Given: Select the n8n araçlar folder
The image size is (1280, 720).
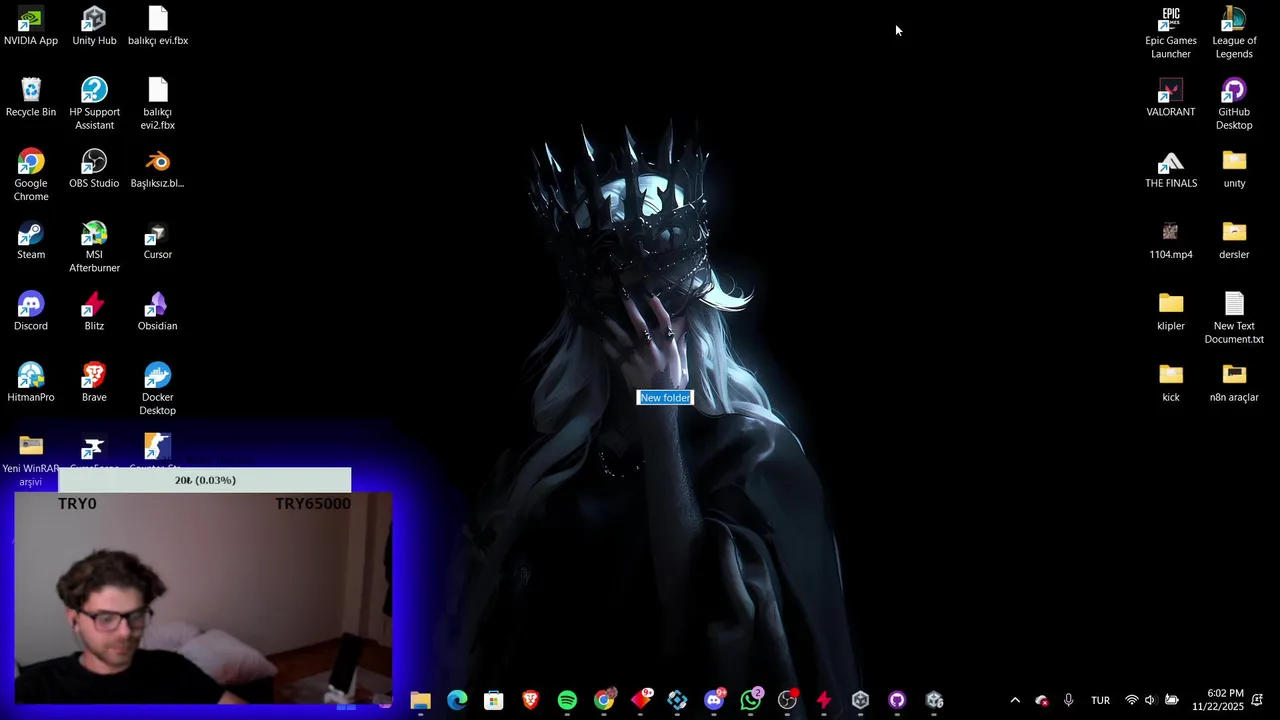Looking at the screenshot, I should click(x=1234, y=383).
